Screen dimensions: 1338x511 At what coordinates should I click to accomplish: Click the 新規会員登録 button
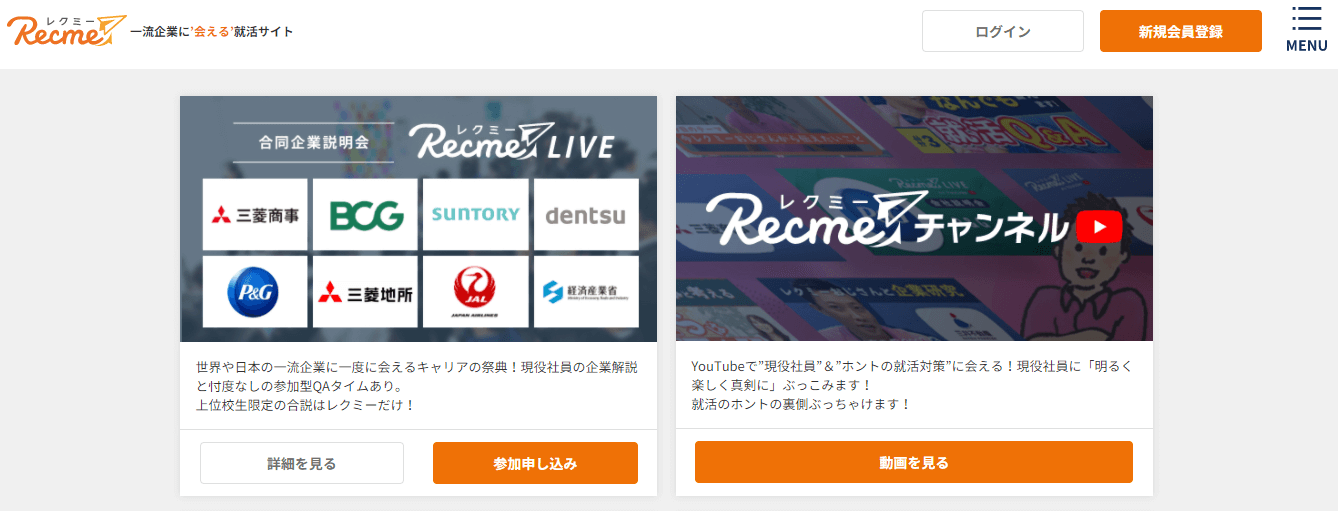pos(1181,31)
